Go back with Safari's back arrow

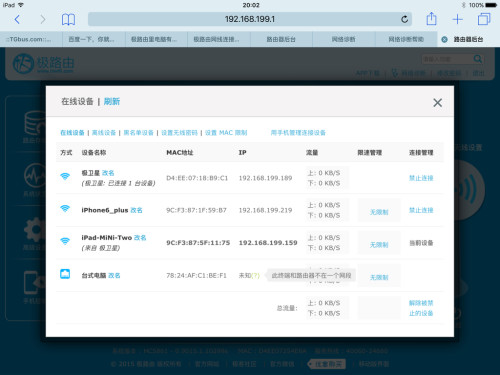(x=17, y=19)
